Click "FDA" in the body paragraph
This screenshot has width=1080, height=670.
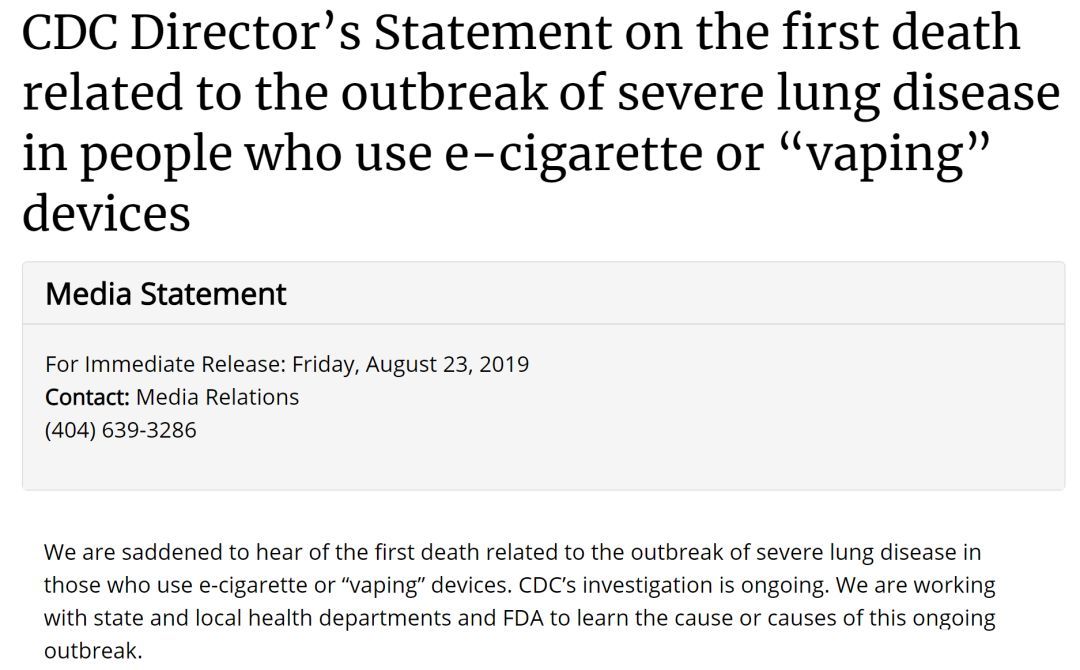tap(523, 618)
